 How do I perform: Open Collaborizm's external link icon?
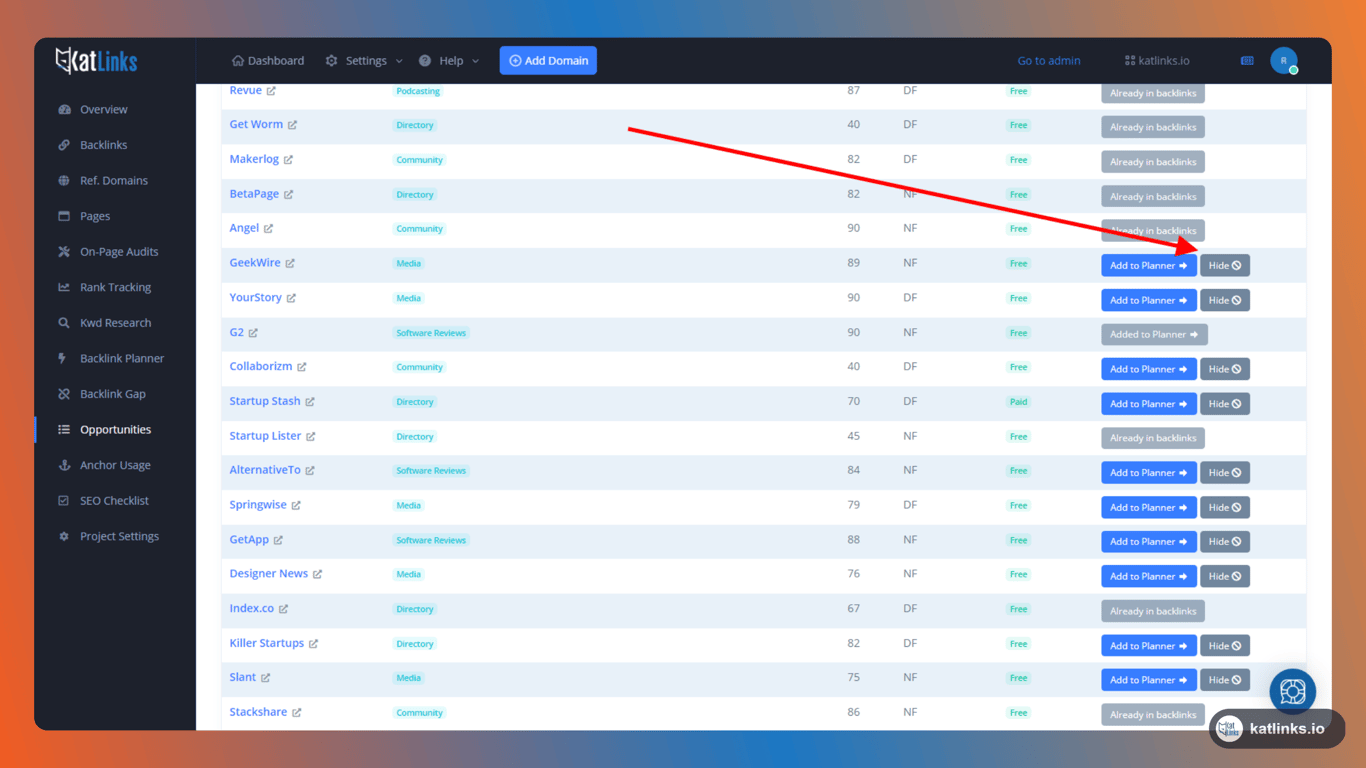301,367
